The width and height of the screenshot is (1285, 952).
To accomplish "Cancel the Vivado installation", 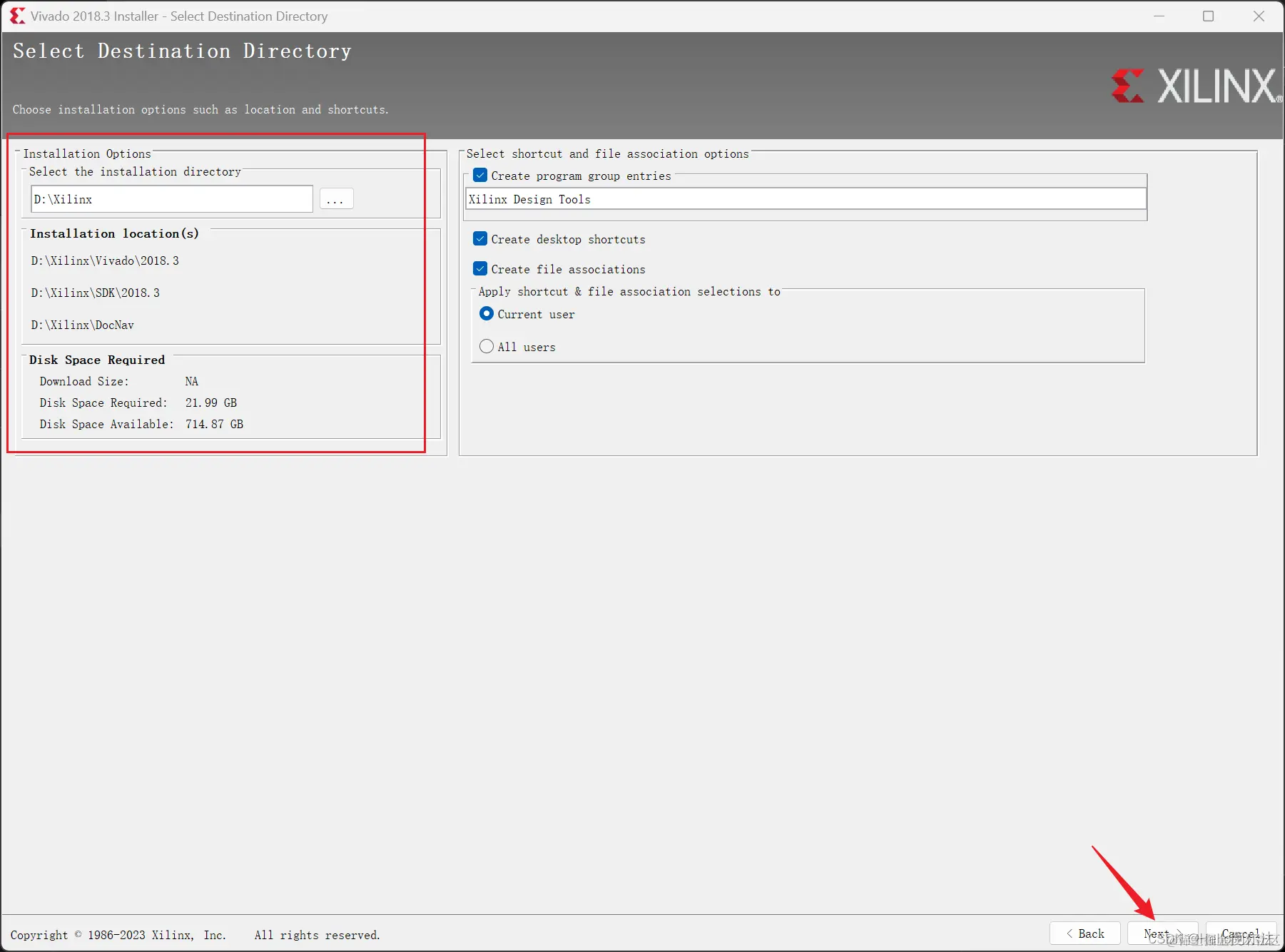I will click(1241, 933).
